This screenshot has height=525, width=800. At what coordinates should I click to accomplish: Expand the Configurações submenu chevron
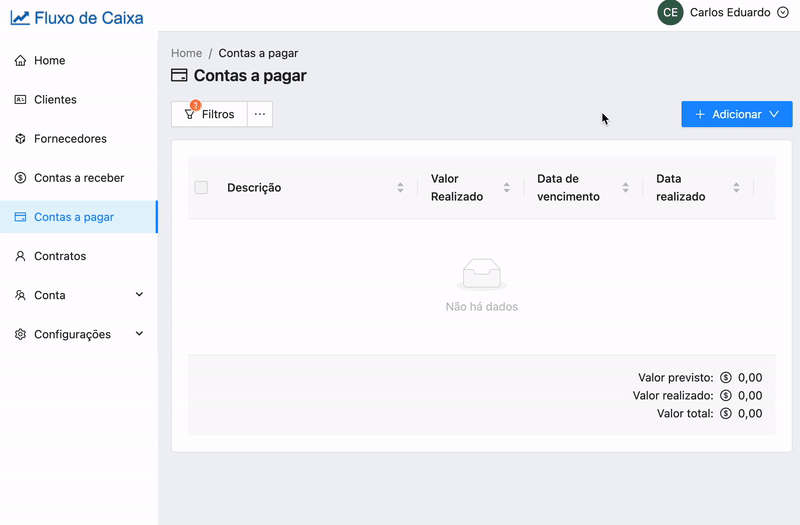click(139, 334)
